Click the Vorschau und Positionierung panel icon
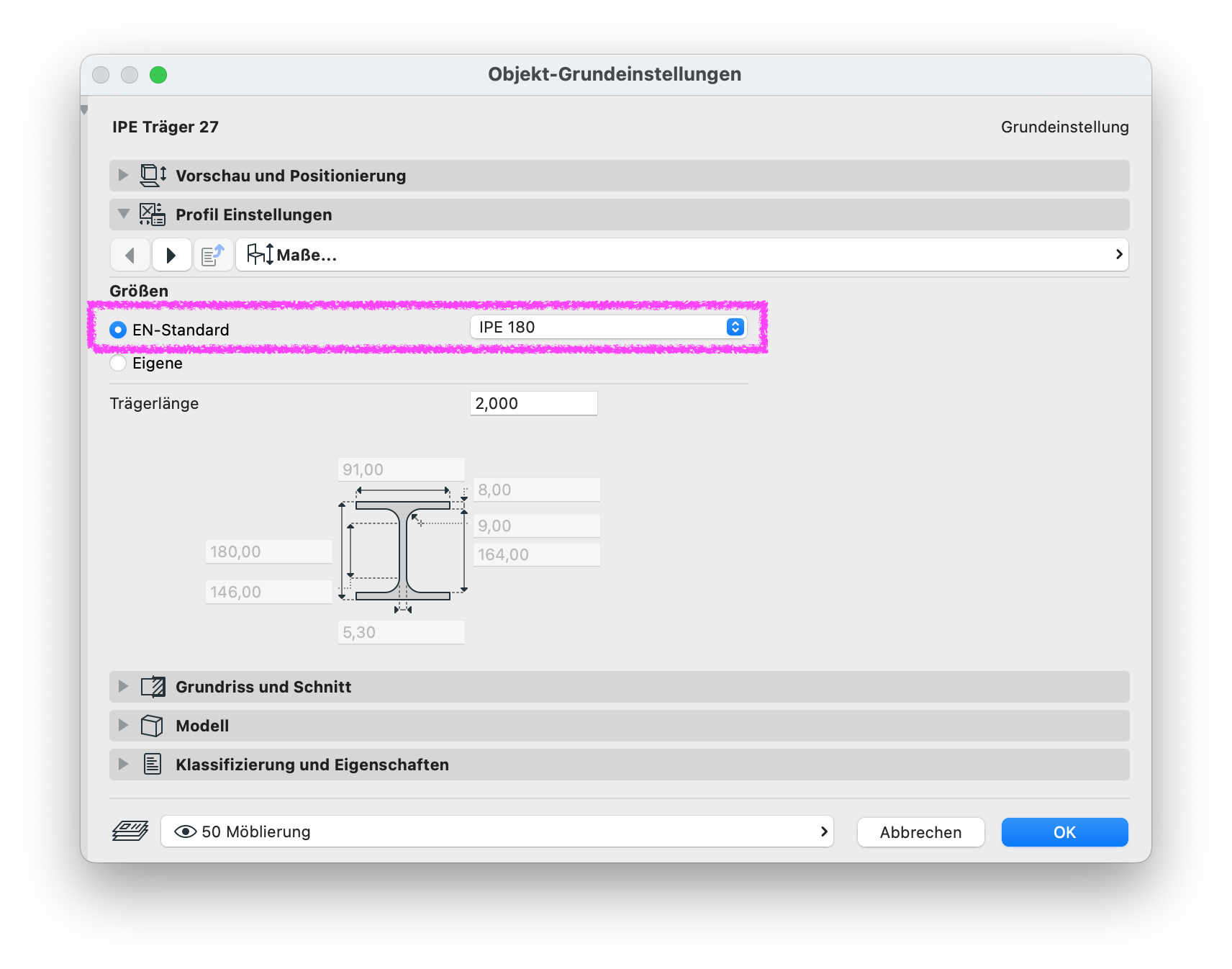This screenshot has width=1232, height=969. (x=153, y=176)
